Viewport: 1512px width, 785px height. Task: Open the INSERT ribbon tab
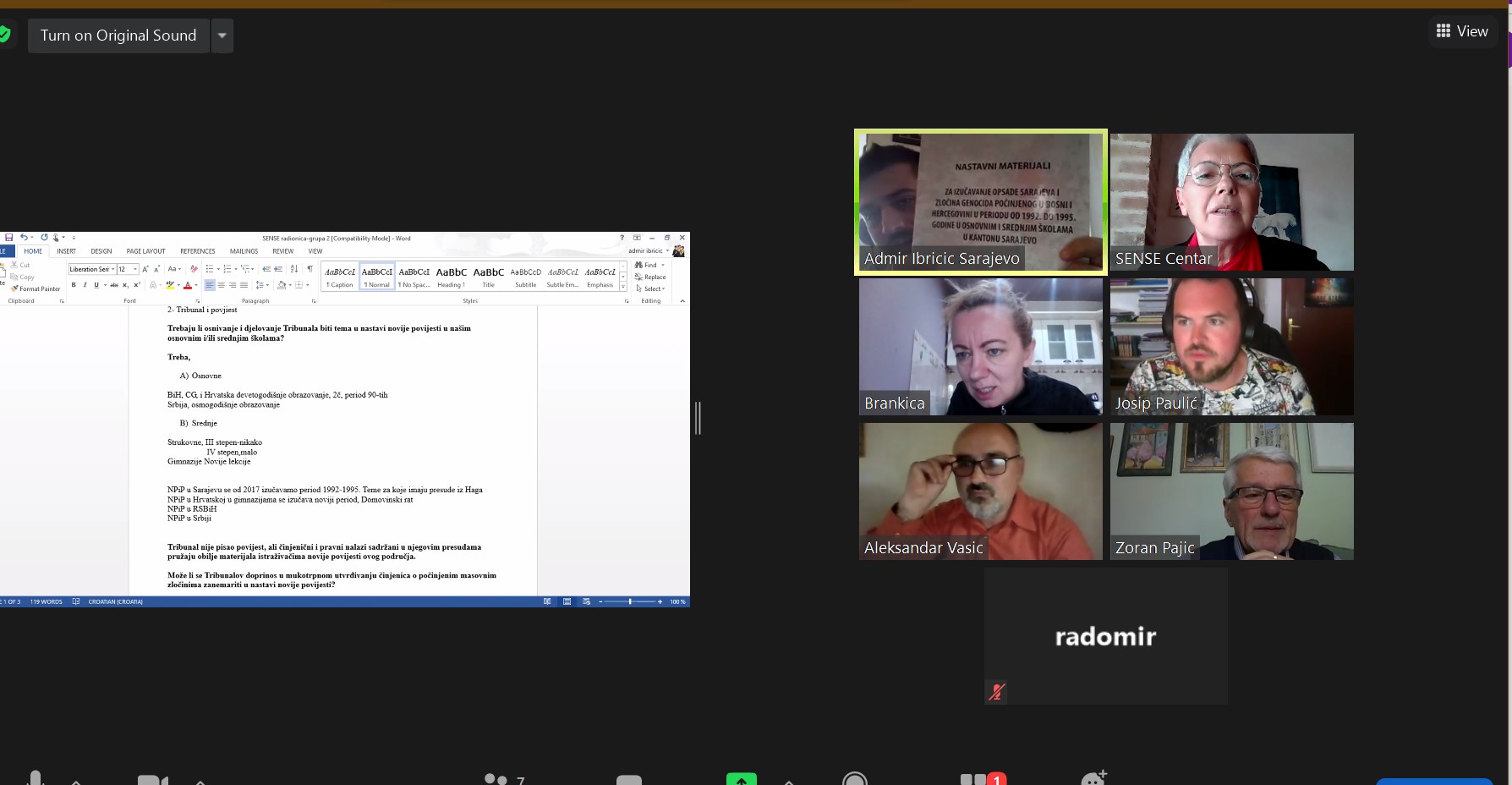point(66,251)
